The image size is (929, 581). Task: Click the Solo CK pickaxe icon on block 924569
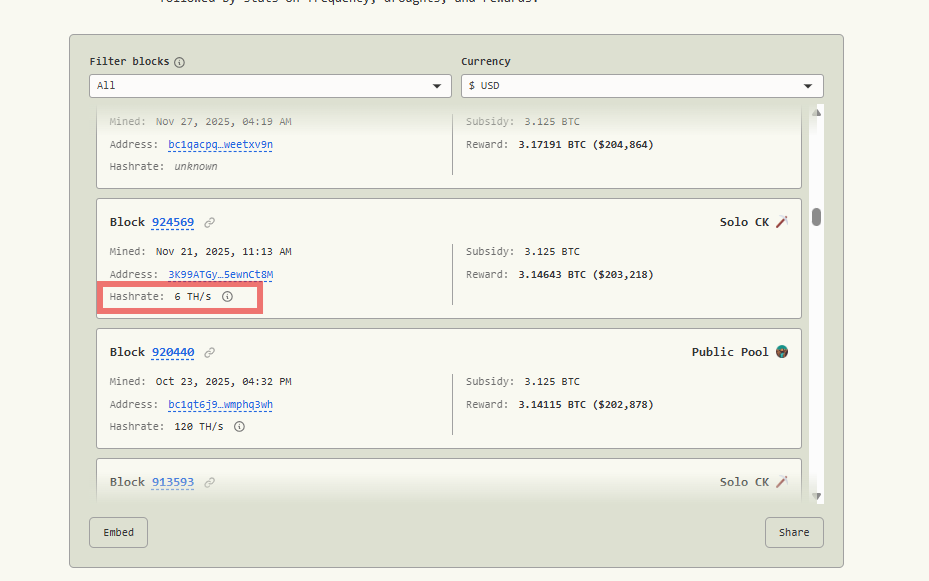click(782, 222)
